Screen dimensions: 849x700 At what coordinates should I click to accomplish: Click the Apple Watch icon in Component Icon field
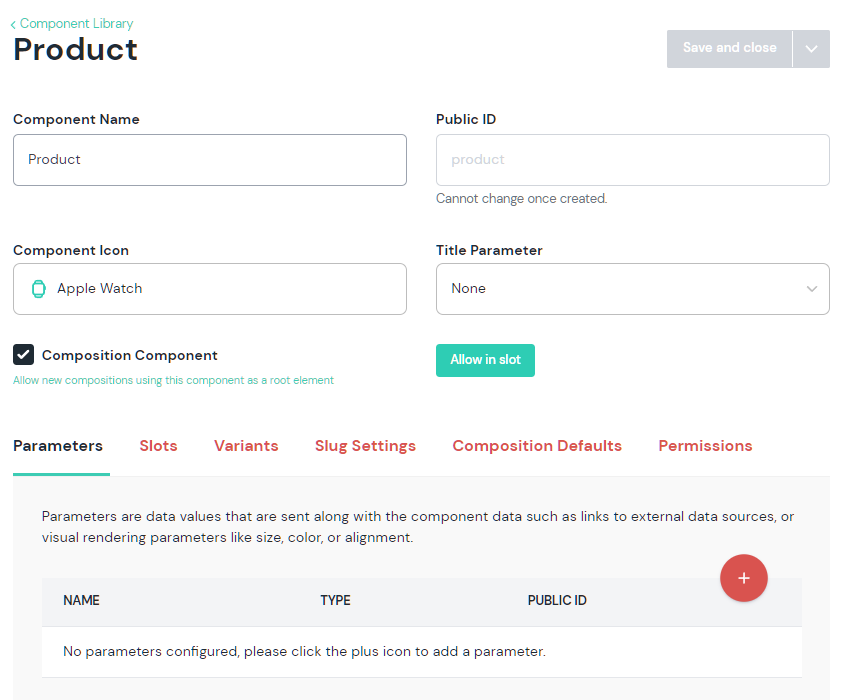point(39,289)
